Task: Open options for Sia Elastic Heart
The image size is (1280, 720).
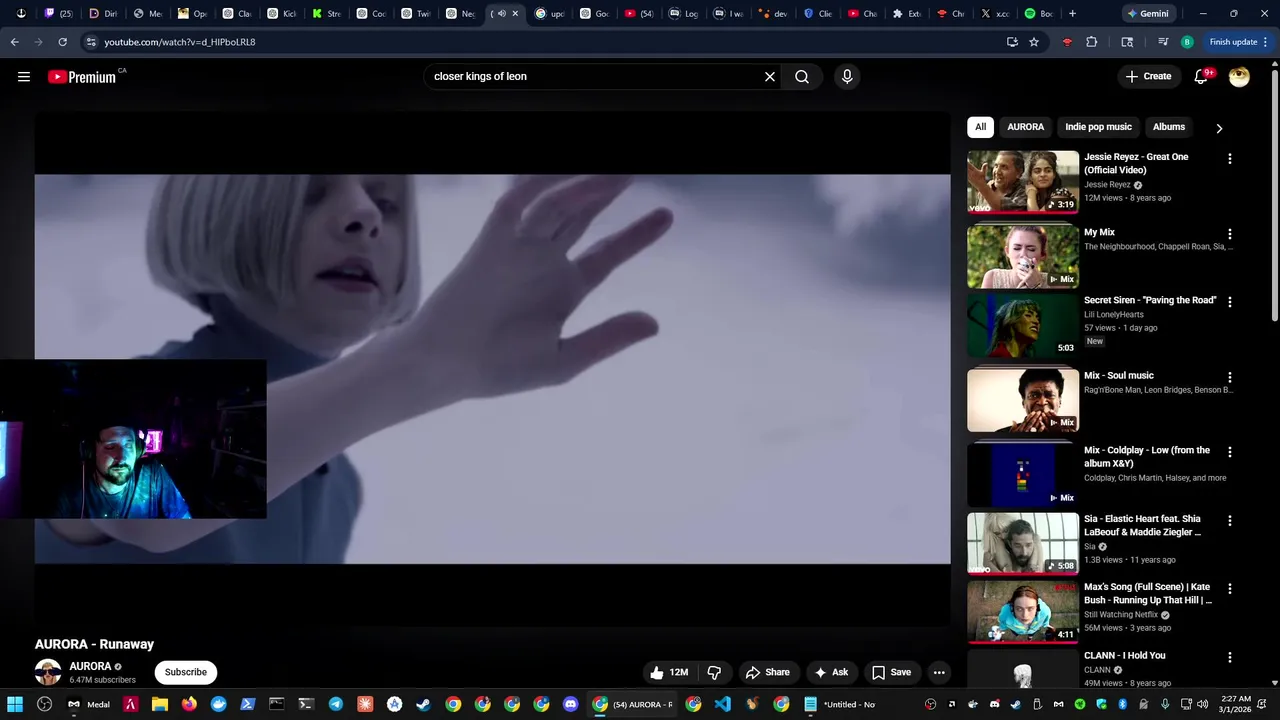Action: click(x=1230, y=521)
